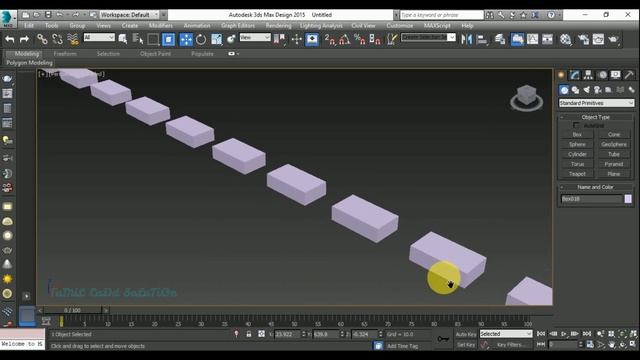Open the Modifiers menu
The height and width of the screenshot is (360, 640).
tap(161, 25)
